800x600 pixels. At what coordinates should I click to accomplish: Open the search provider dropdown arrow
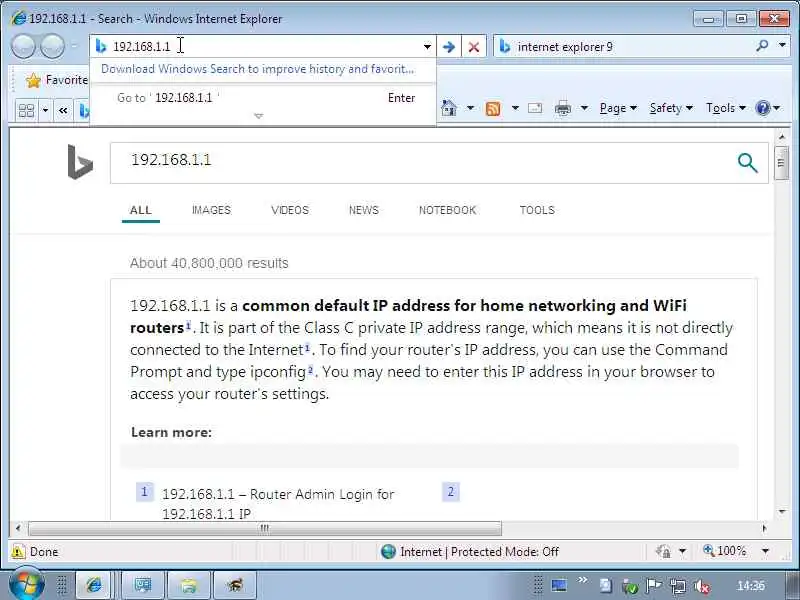[782, 45]
